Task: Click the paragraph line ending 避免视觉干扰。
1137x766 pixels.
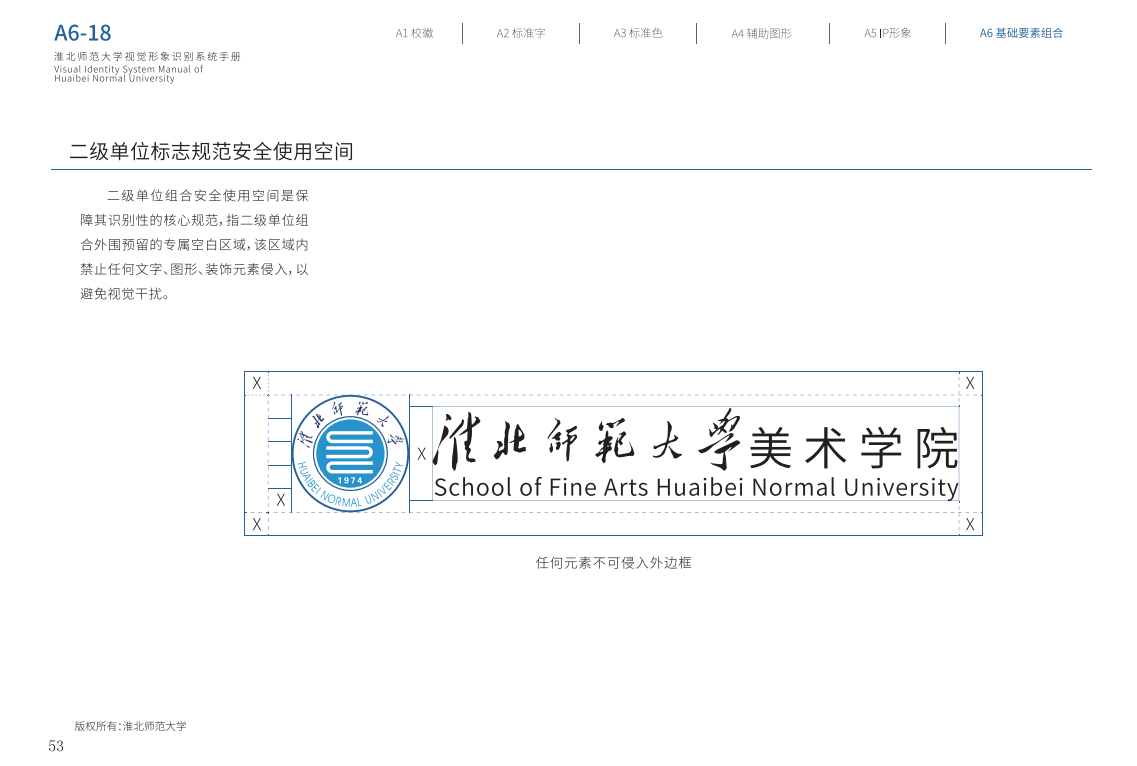Action: (125, 295)
